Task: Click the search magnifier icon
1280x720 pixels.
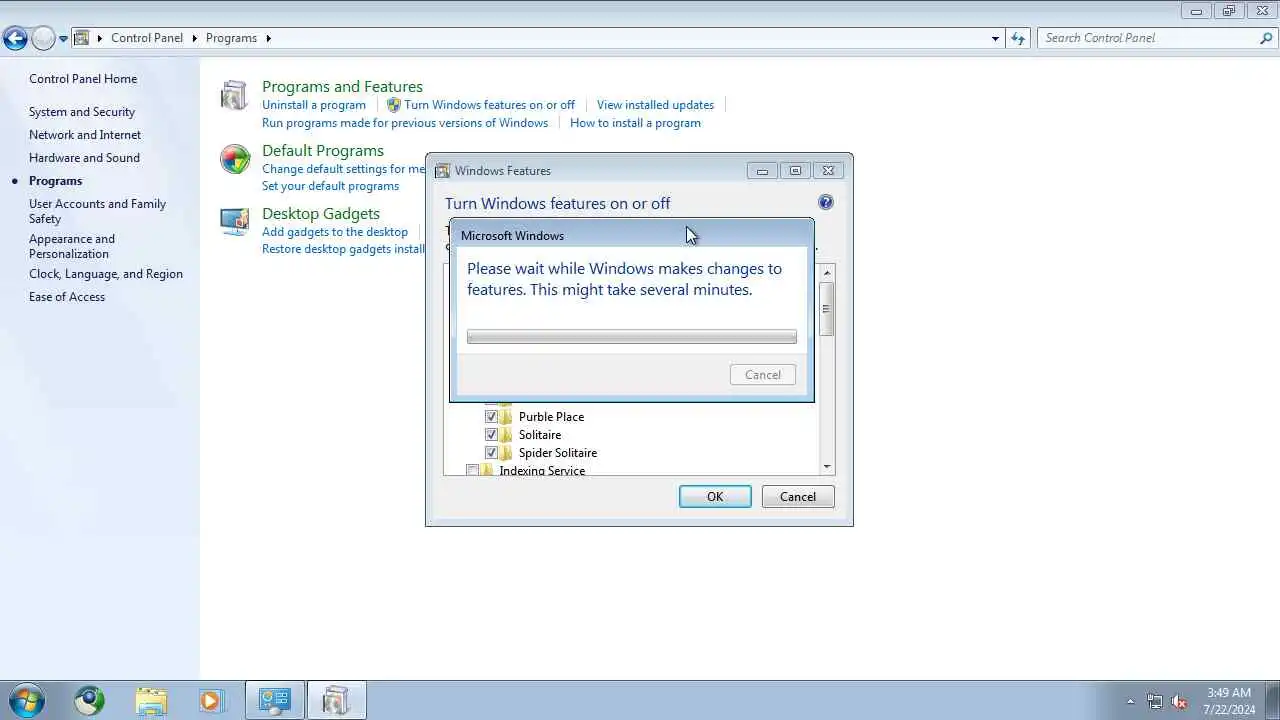Action: 1266,38
